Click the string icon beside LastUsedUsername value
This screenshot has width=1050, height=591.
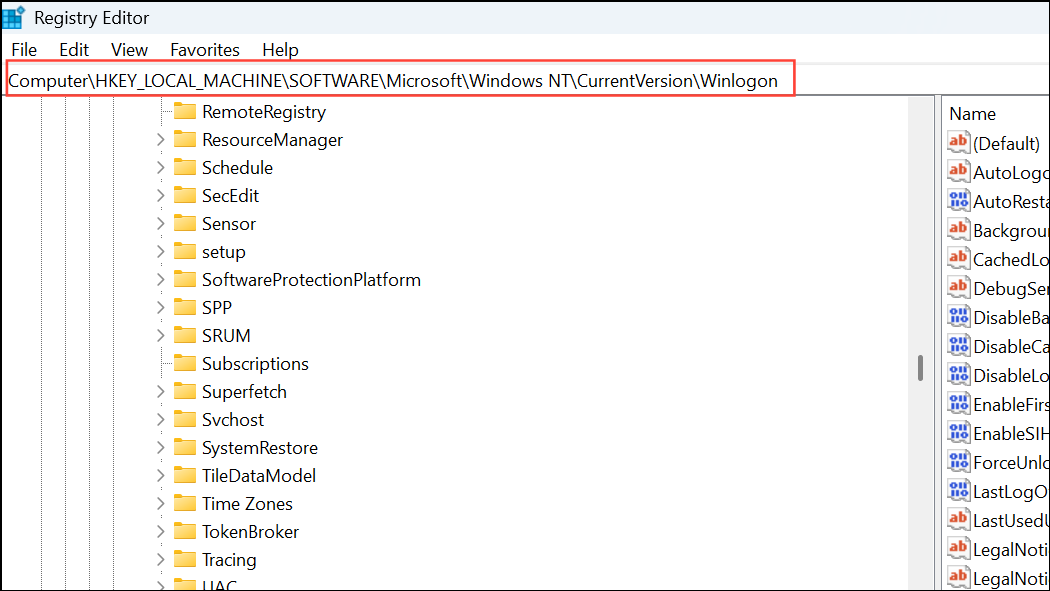point(958,519)
